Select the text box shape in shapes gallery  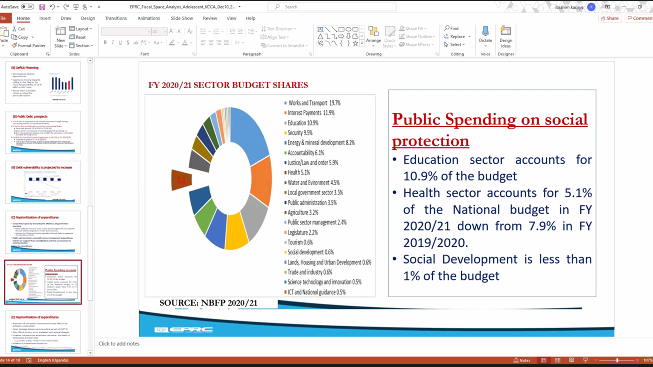click(x=320, y=30)
